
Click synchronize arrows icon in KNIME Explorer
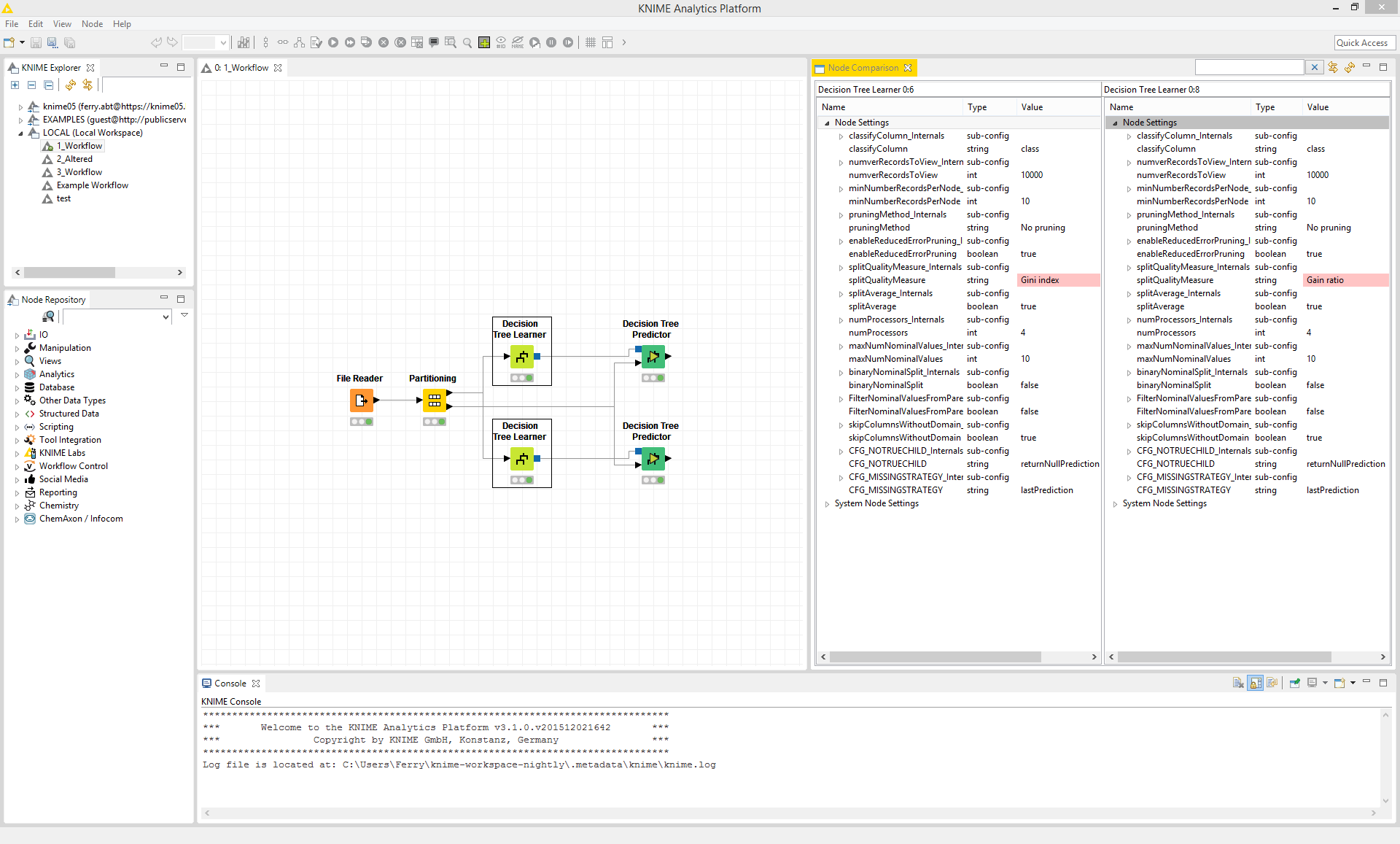[87, 85]
